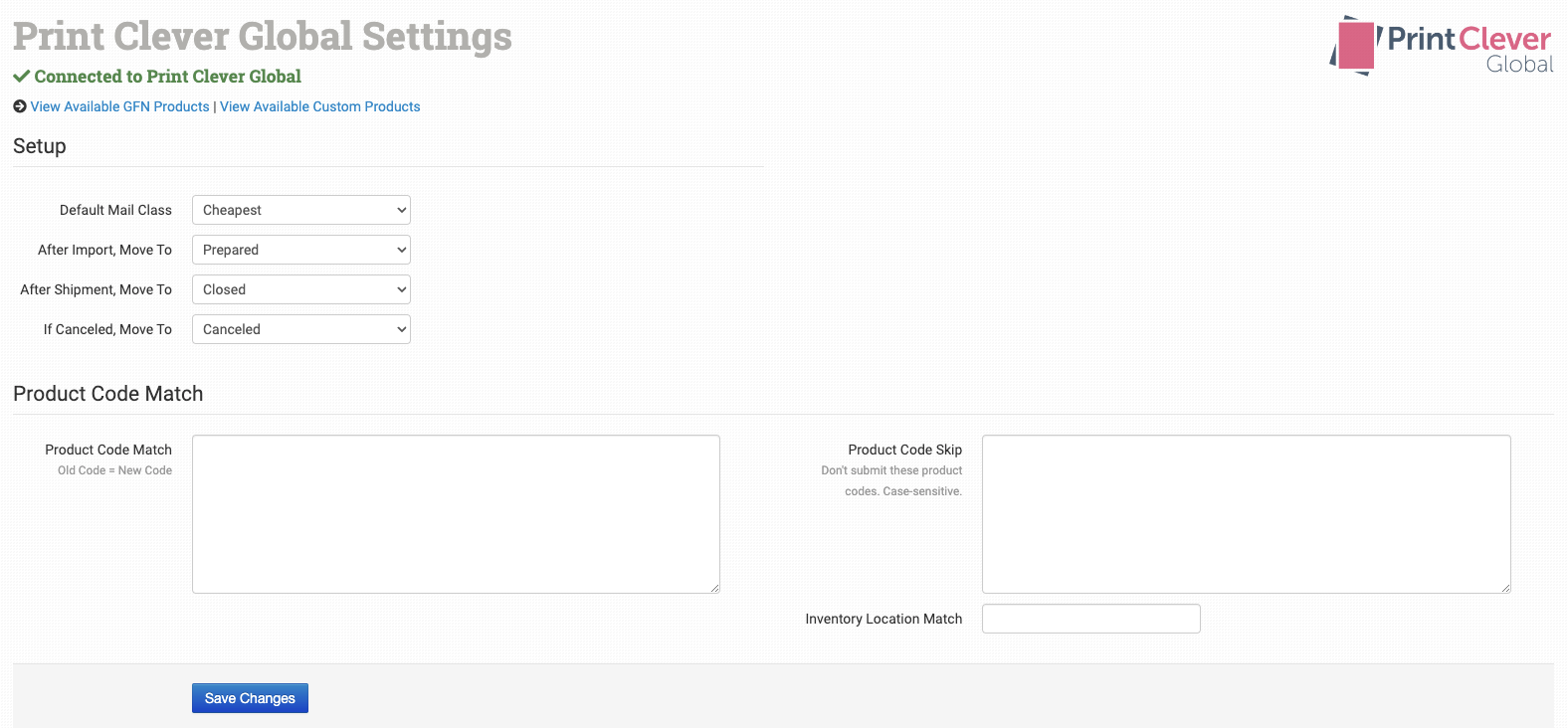Expand the After Import, Move To dropdown
Image resolution: width=1568 pixels, height=728 pixels.
(300, 250)
